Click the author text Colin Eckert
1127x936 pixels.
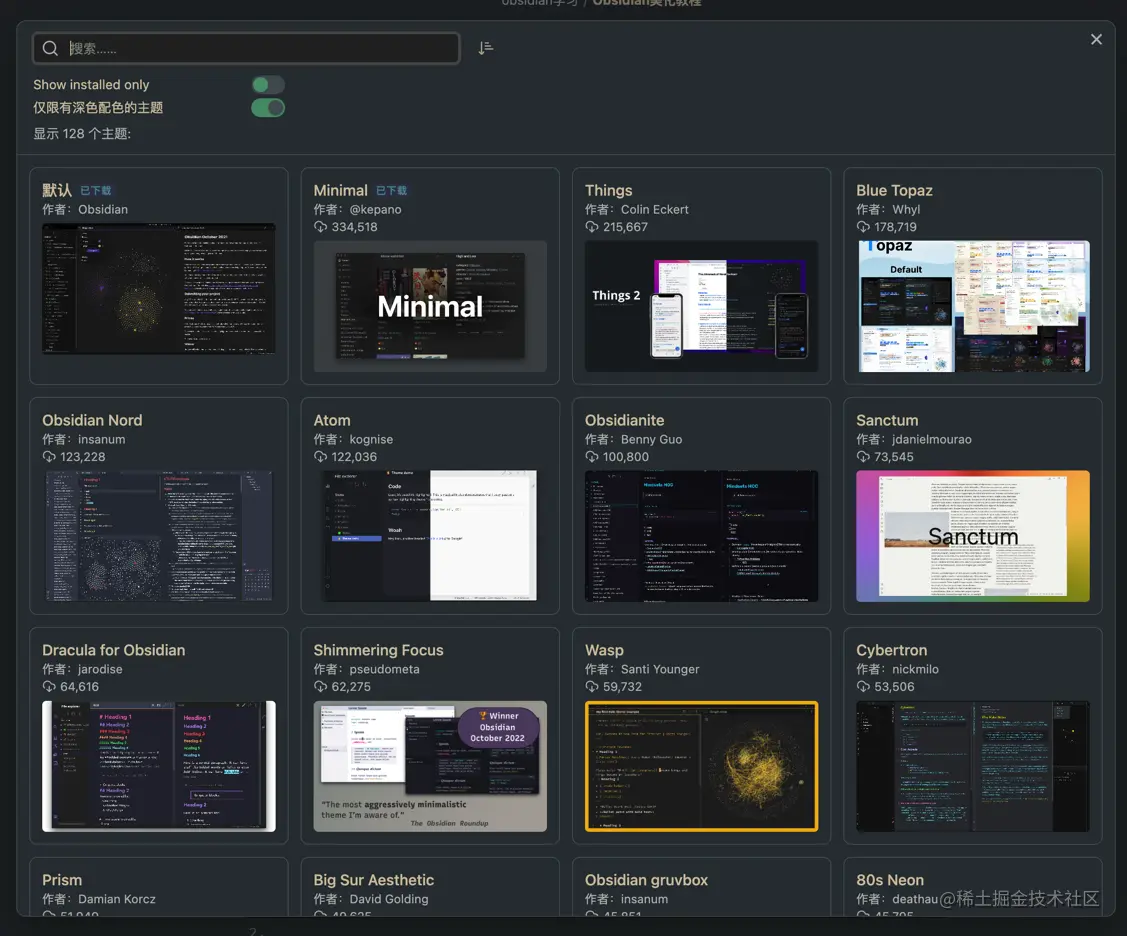point(655,210)
